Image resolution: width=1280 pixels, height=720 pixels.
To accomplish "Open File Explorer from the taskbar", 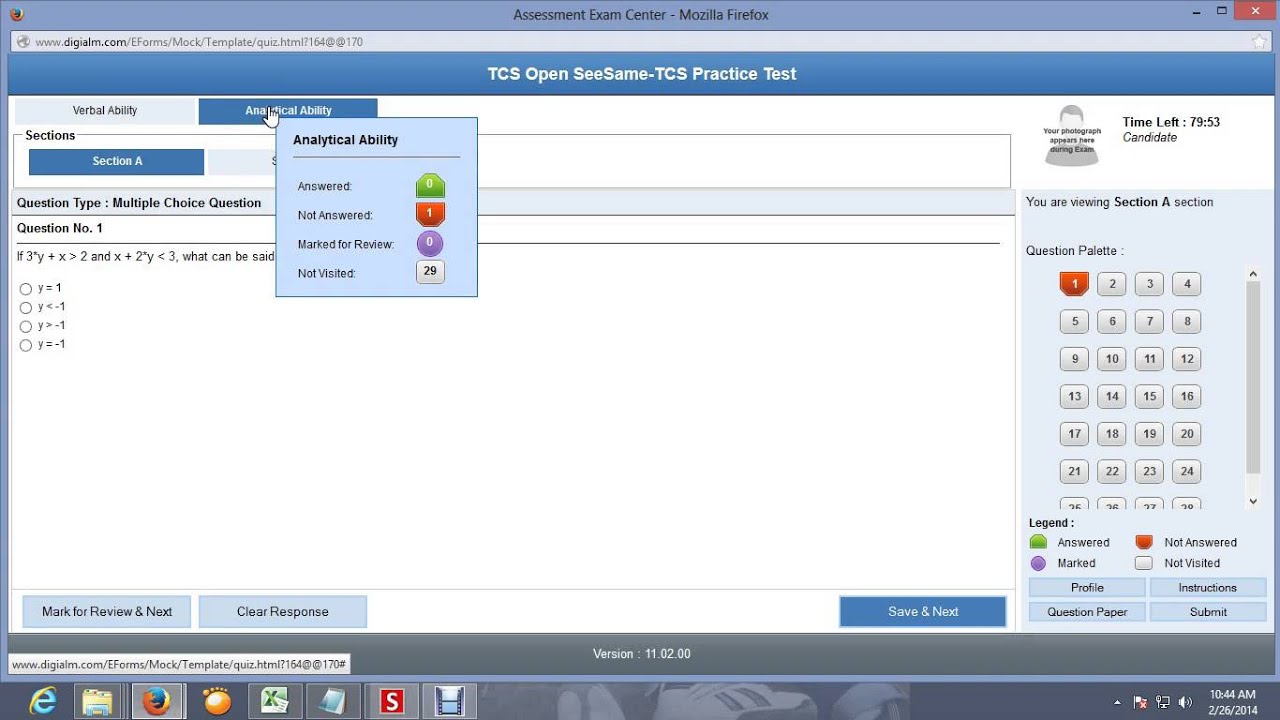I will tap(97, 702).
